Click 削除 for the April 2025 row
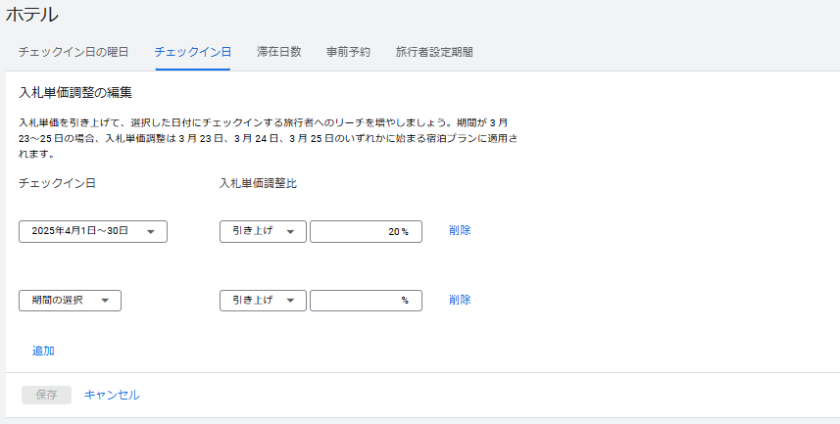Viewport: 840px width, 424px height. point(460,230)
